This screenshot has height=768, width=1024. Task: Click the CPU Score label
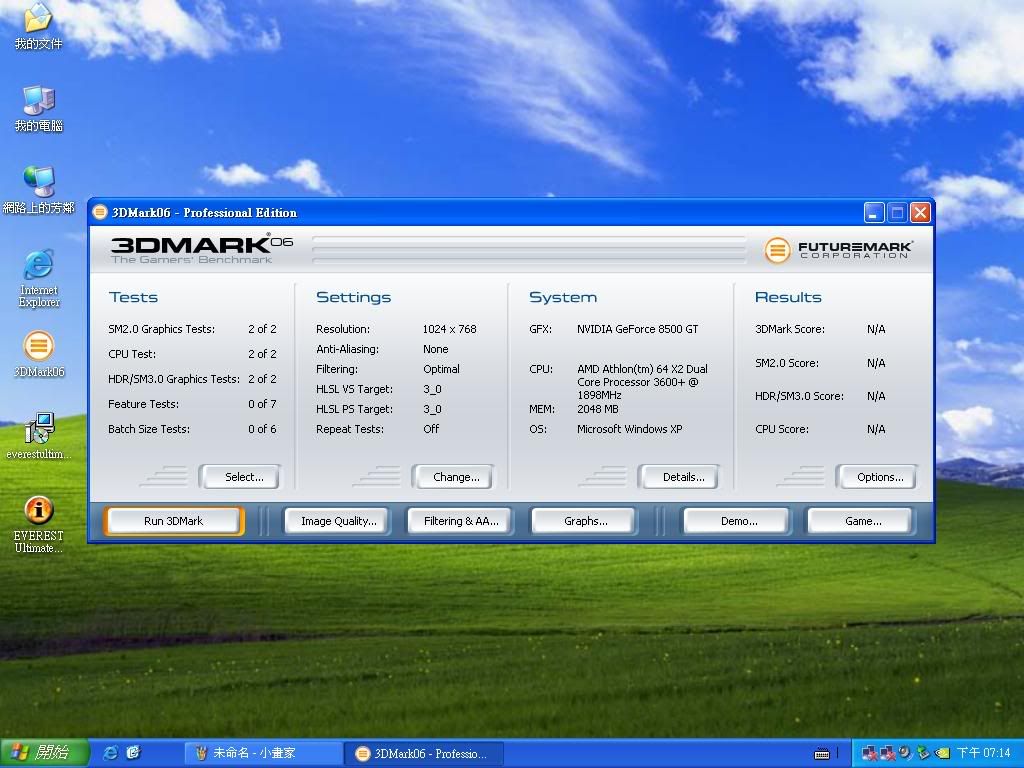point(782,429)
